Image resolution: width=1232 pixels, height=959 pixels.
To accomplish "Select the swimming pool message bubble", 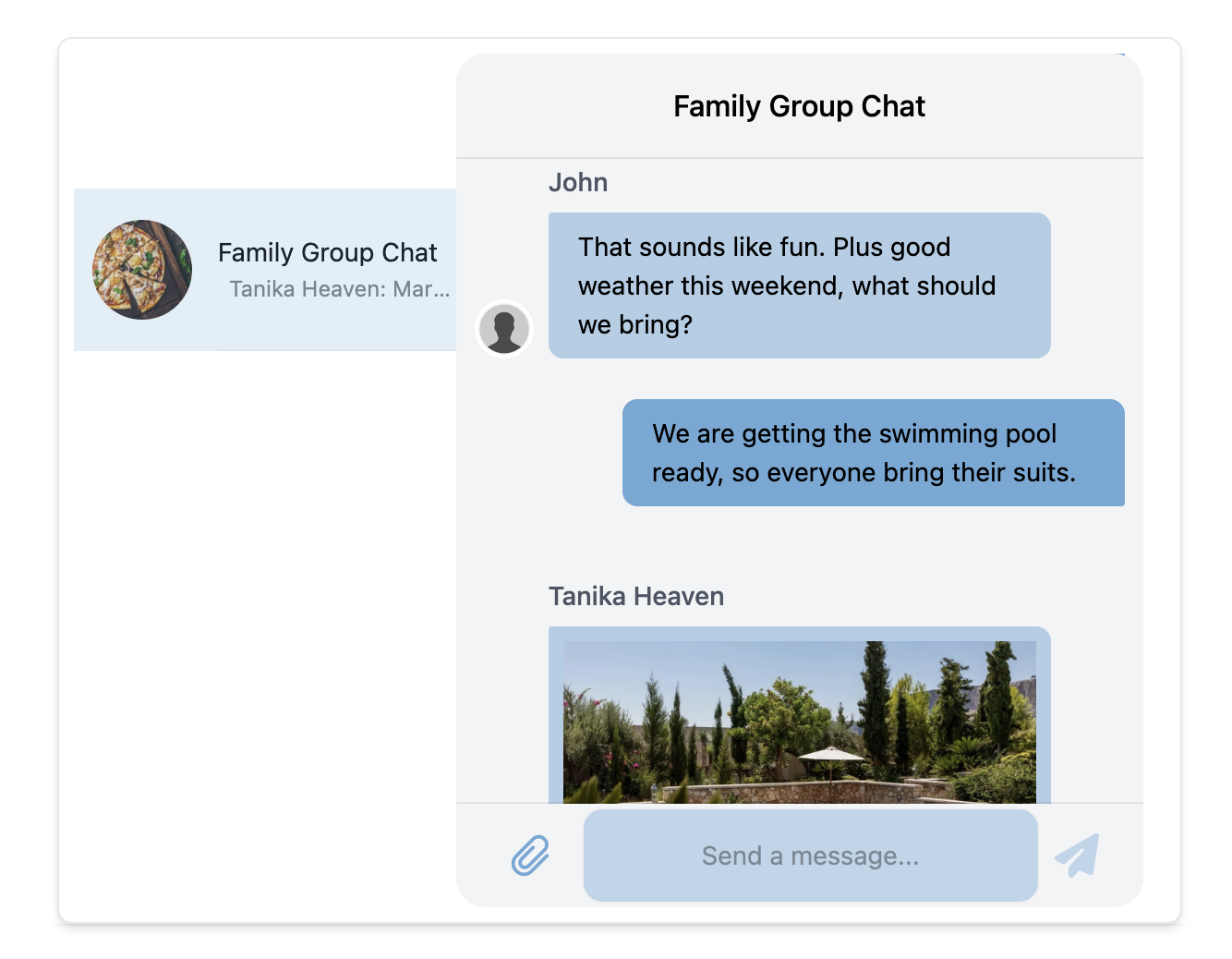I will pos(874,453).
